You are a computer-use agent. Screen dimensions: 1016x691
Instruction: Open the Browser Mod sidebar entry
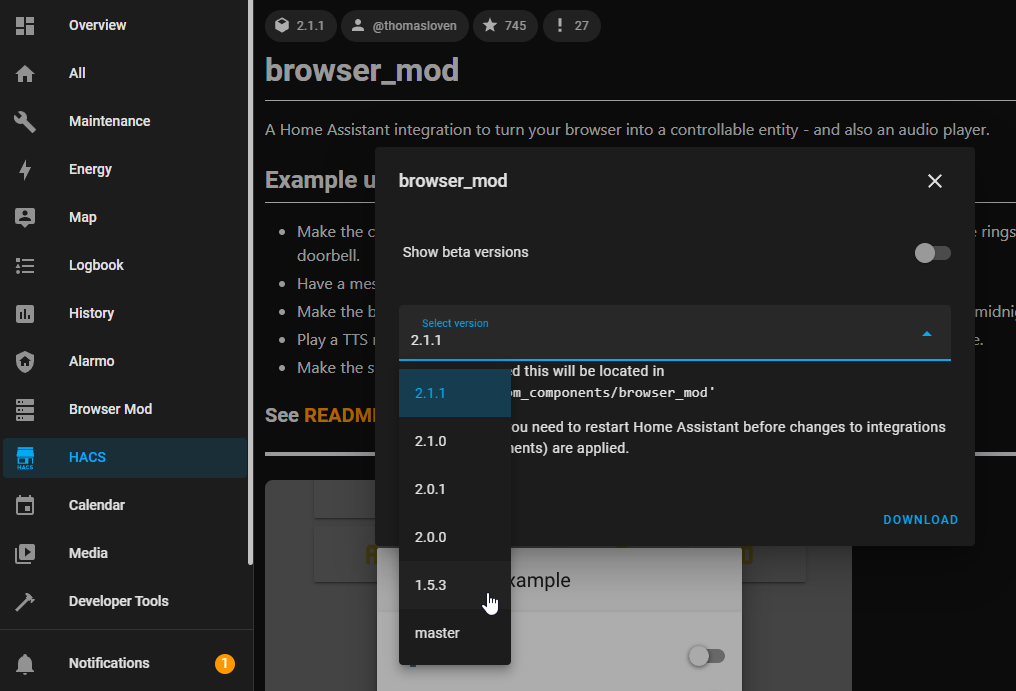click(x=110, y=409)
